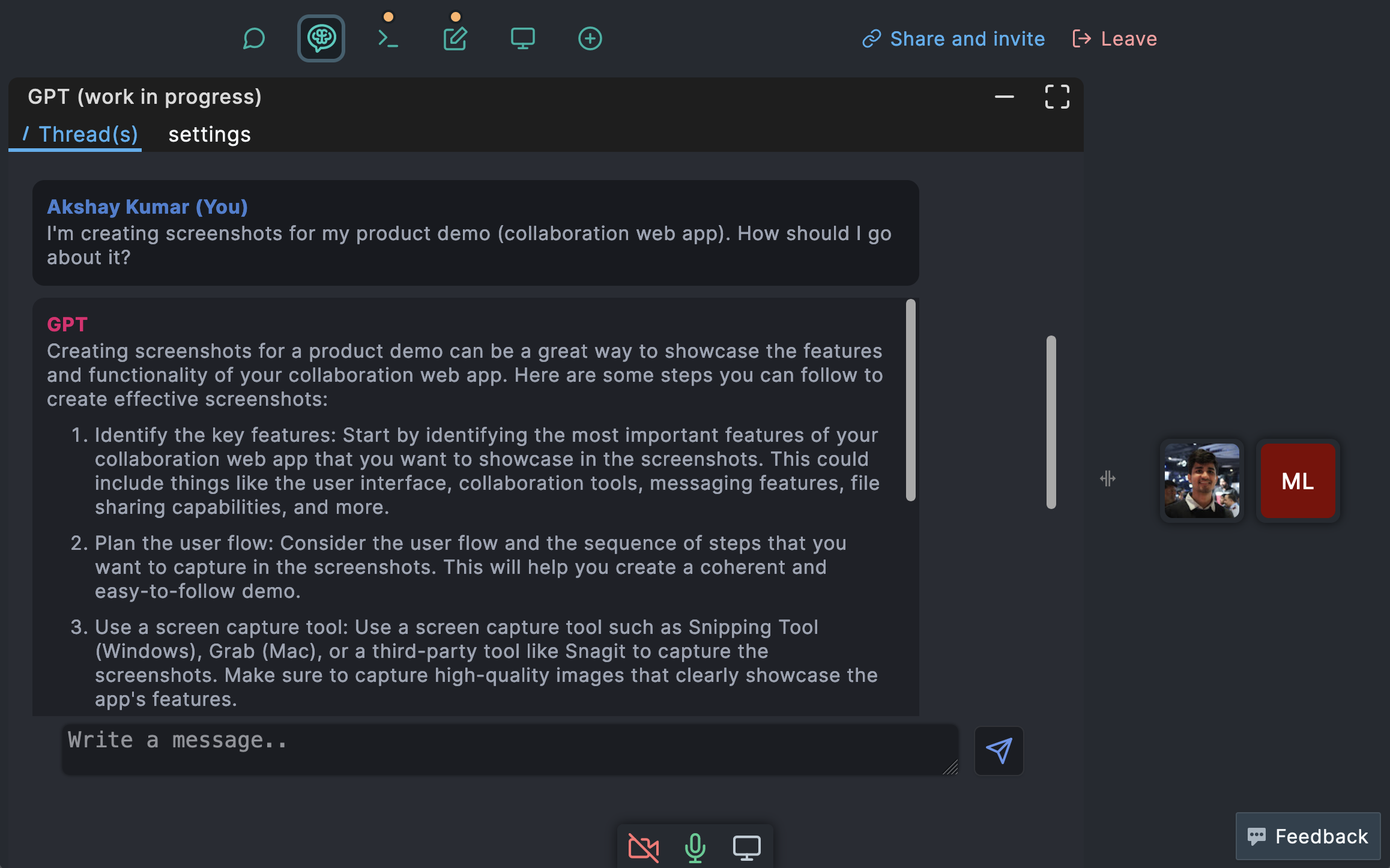Send message with paper plane icon
Image resolution: width=1390 pixels, height=868 pixels.
pyautogui.click(x=999, y=751)
